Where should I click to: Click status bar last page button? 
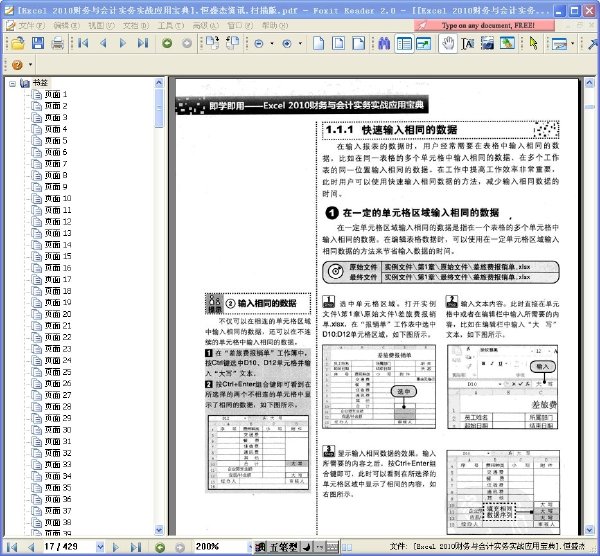(136, 547)
